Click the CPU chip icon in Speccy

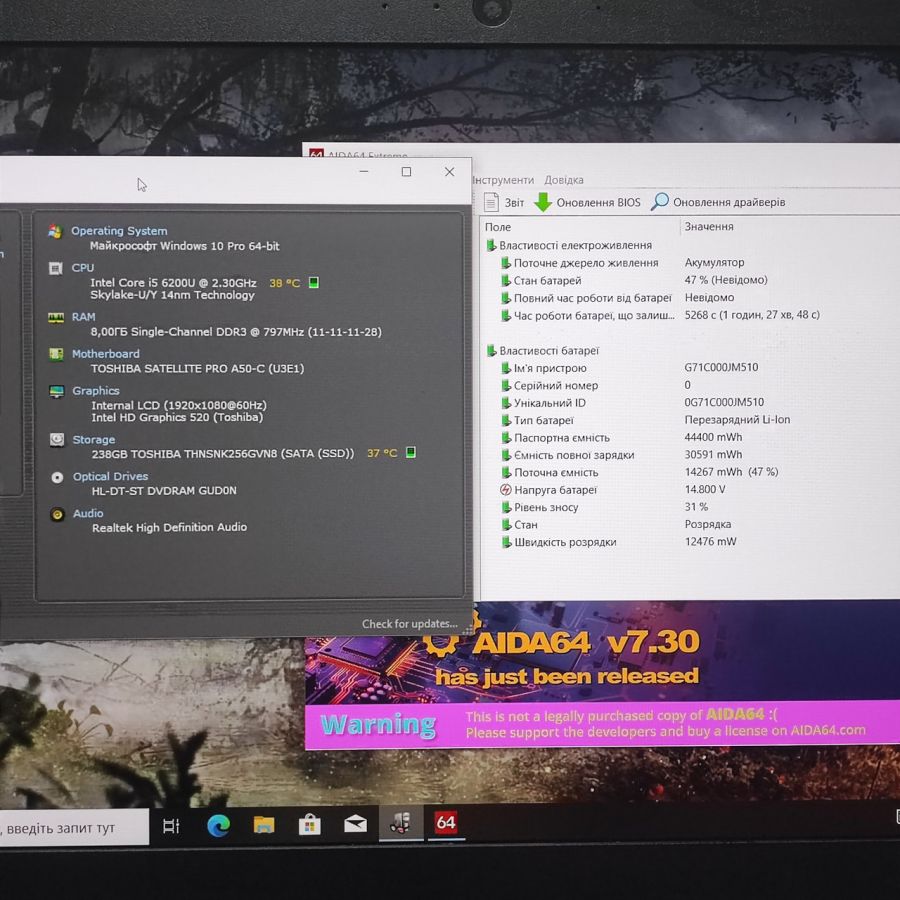coord(56,268)
